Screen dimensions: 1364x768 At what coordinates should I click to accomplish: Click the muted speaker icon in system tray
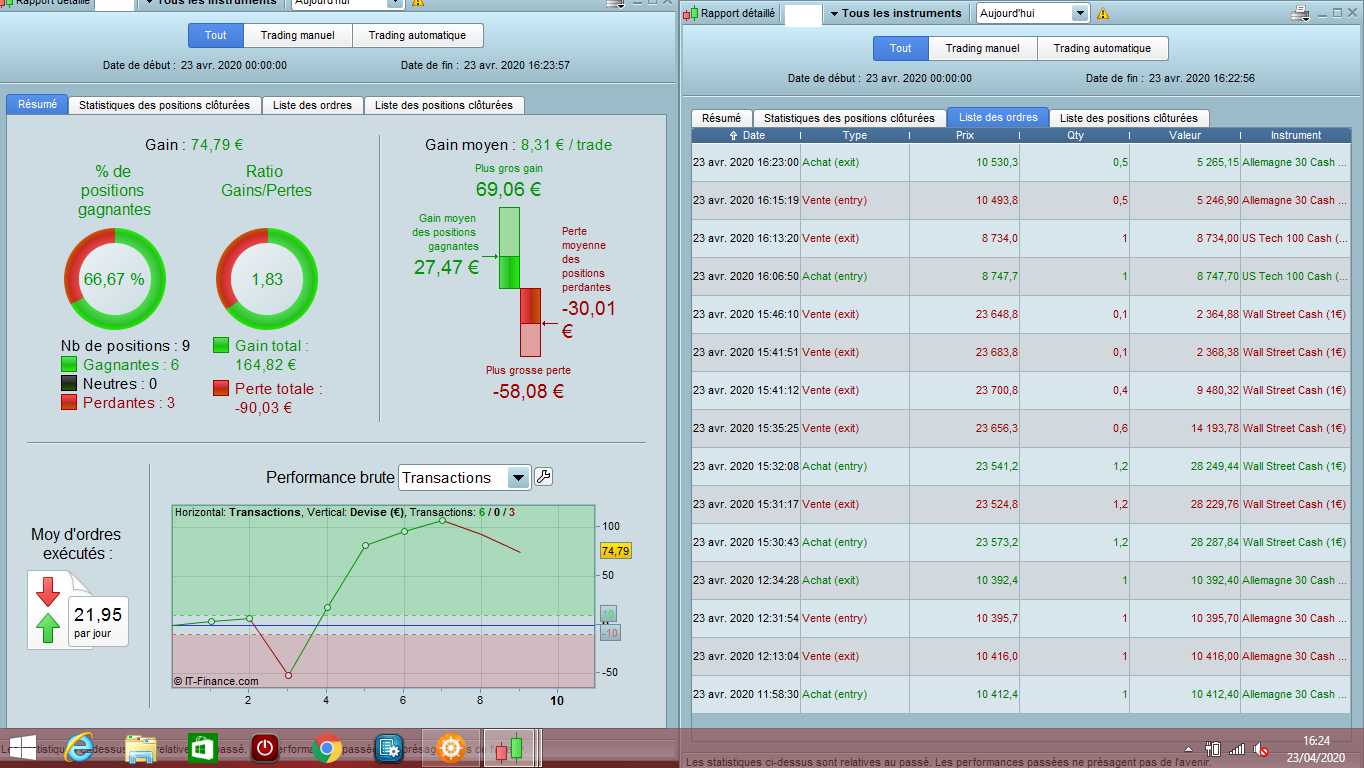click(1262, 749)
